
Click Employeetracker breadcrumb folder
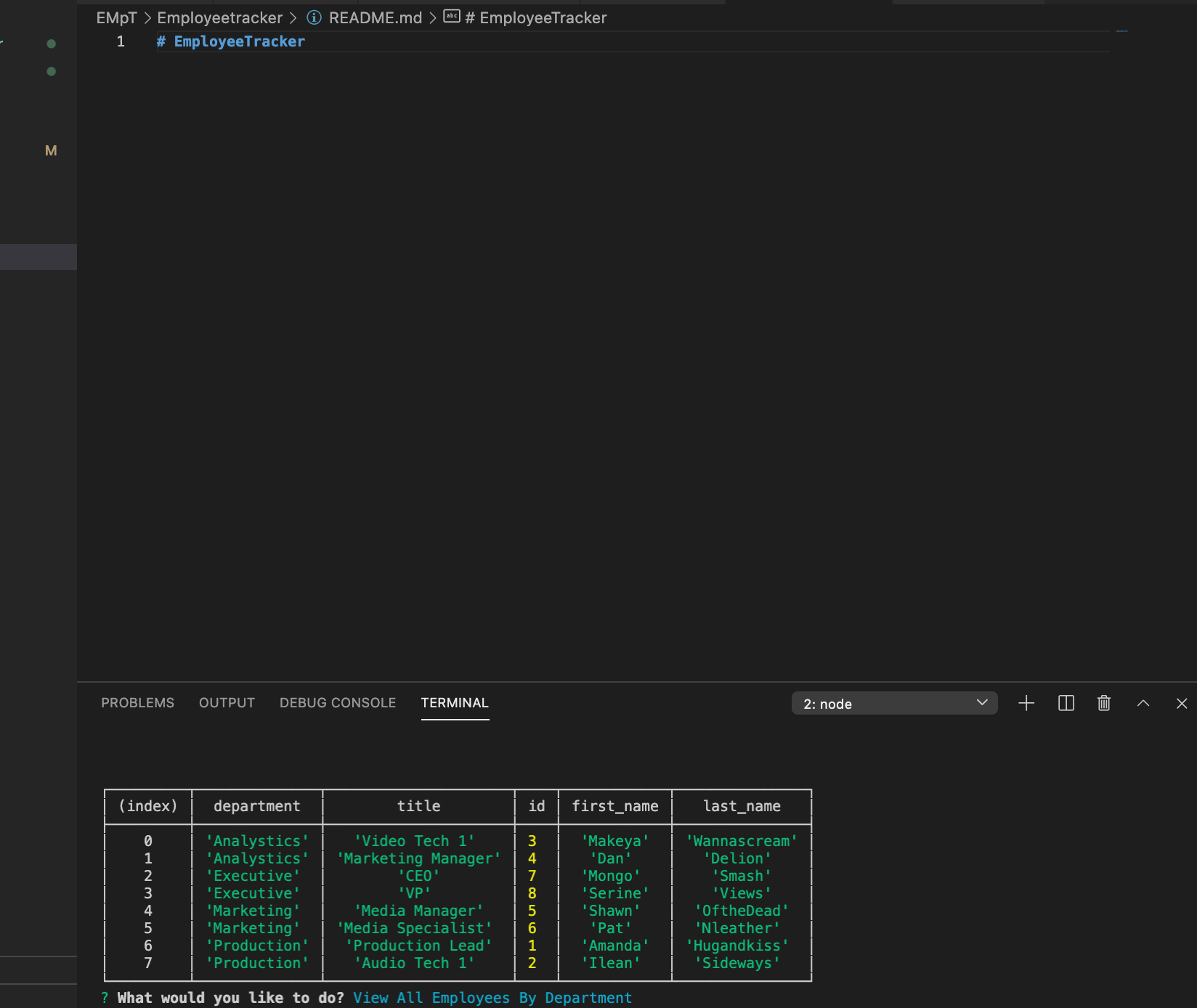click(x=219, y=17)
